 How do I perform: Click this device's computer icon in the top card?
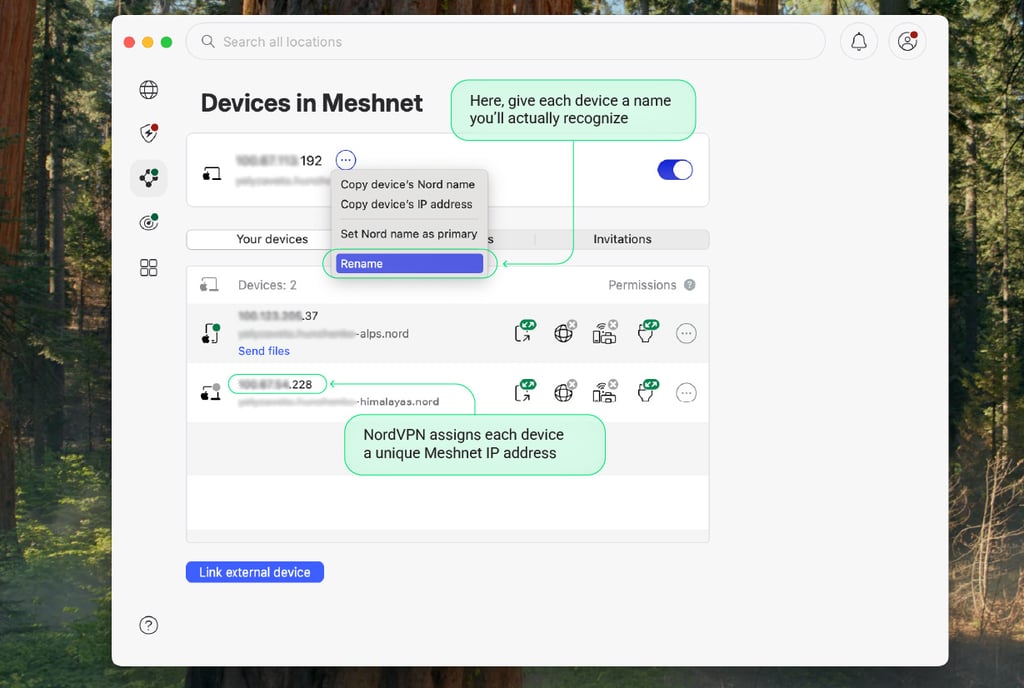212,174
